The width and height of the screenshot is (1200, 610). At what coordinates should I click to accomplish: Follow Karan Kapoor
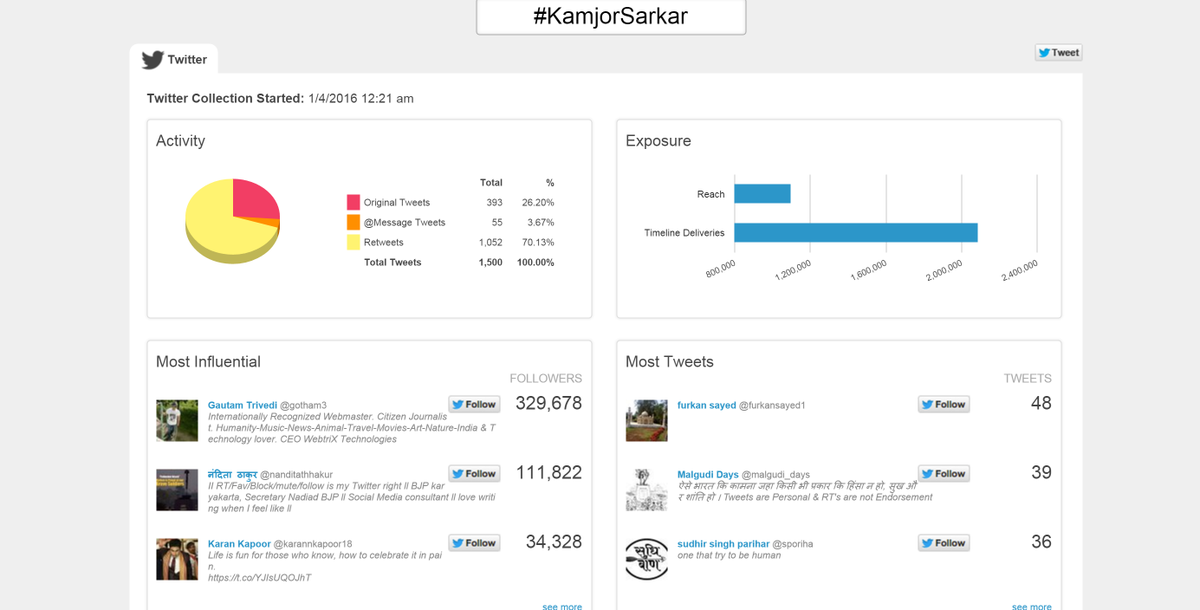474,543
